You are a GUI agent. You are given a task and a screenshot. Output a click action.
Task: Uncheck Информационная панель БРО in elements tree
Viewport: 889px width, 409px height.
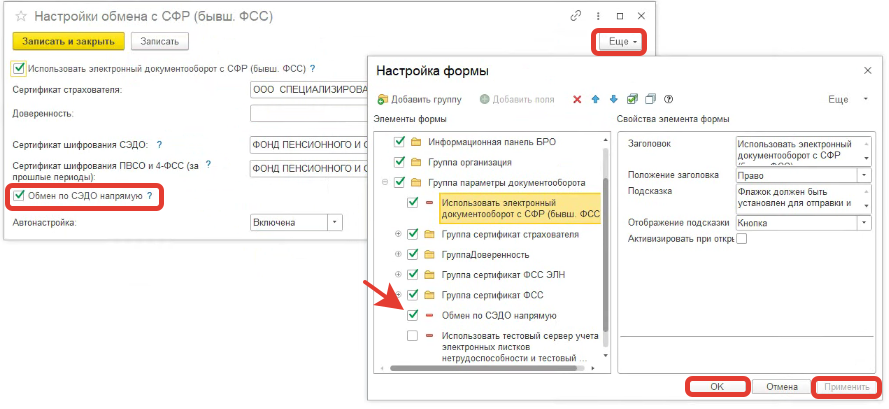click(399, 141)
